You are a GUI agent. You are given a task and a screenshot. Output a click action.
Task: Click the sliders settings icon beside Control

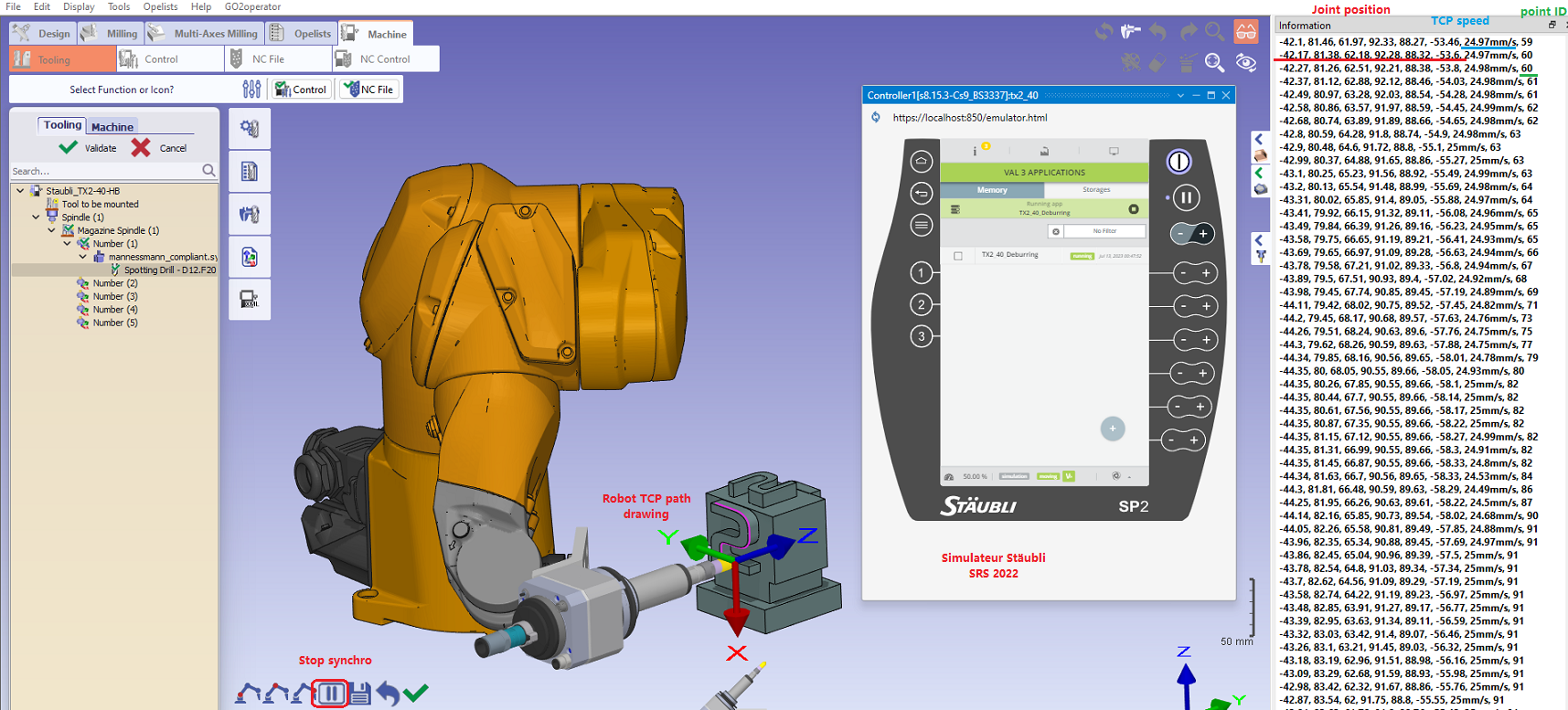[x=251, y=90]
